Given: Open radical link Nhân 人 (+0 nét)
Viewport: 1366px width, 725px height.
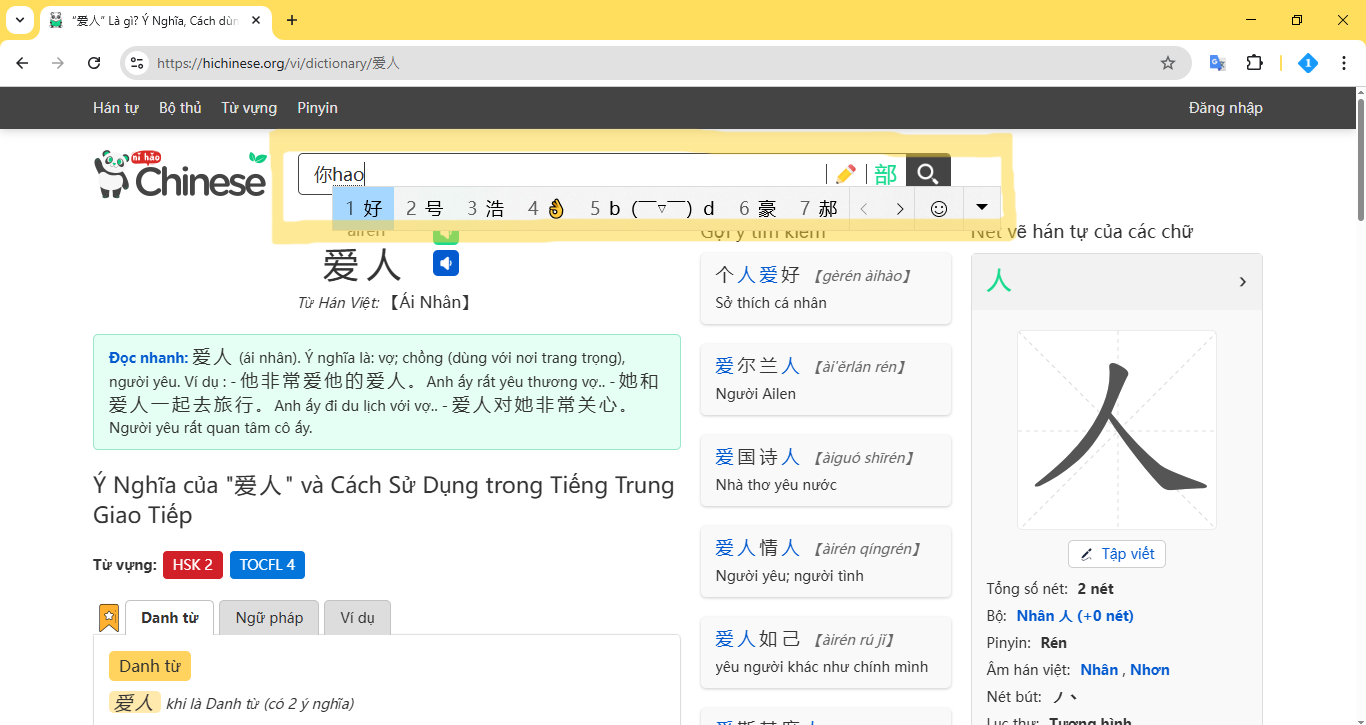Looking at the screenshot, I should (1075, 616).
